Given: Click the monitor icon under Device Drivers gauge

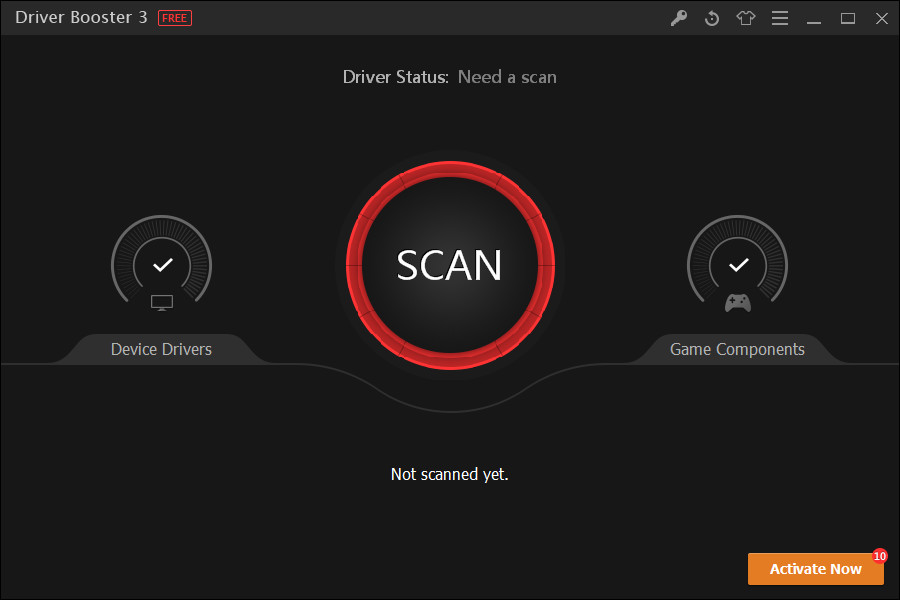Looking at the screenshot, I should point(161,303).
